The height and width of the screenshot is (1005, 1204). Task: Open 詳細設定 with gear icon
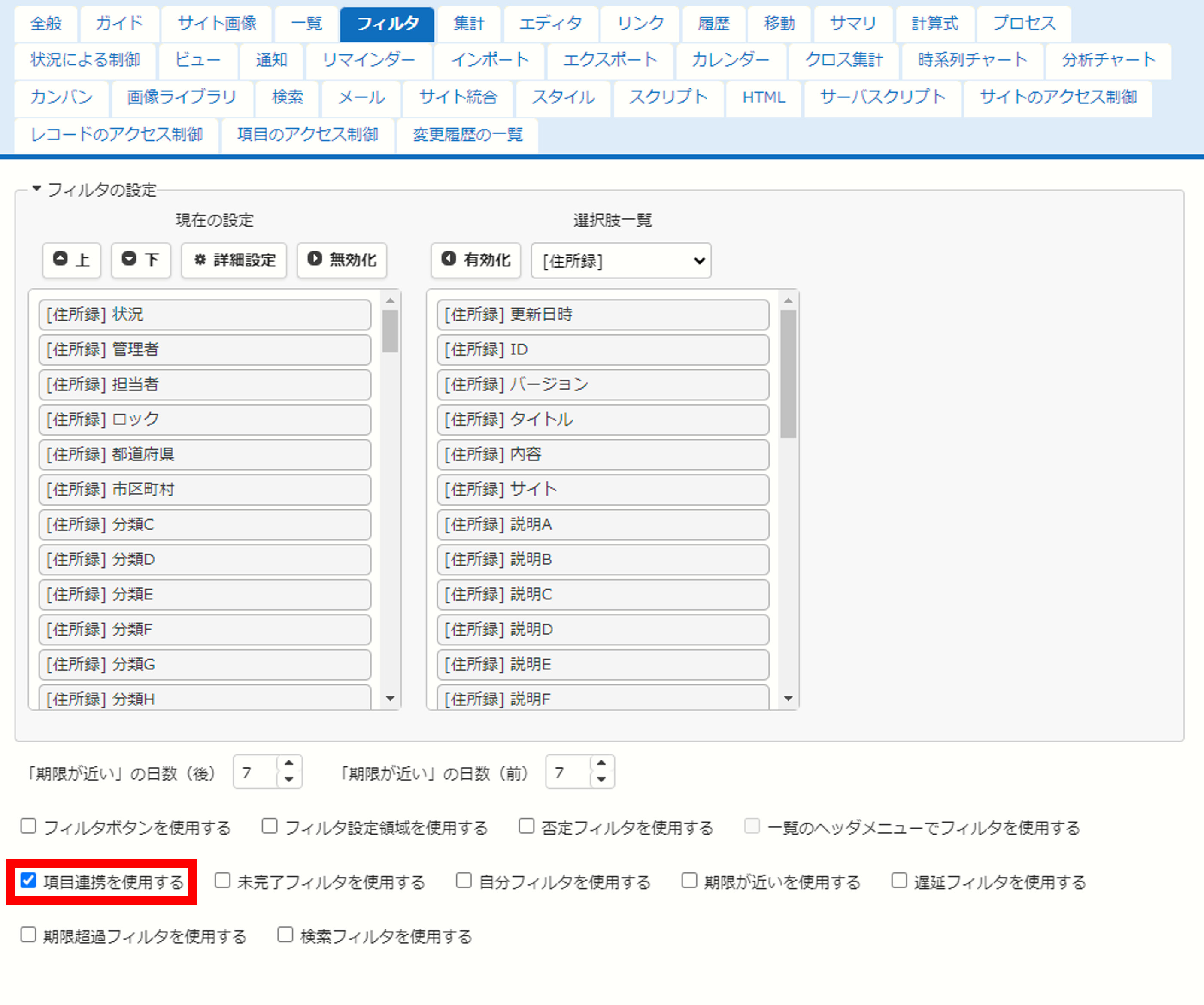click(234, 260)
